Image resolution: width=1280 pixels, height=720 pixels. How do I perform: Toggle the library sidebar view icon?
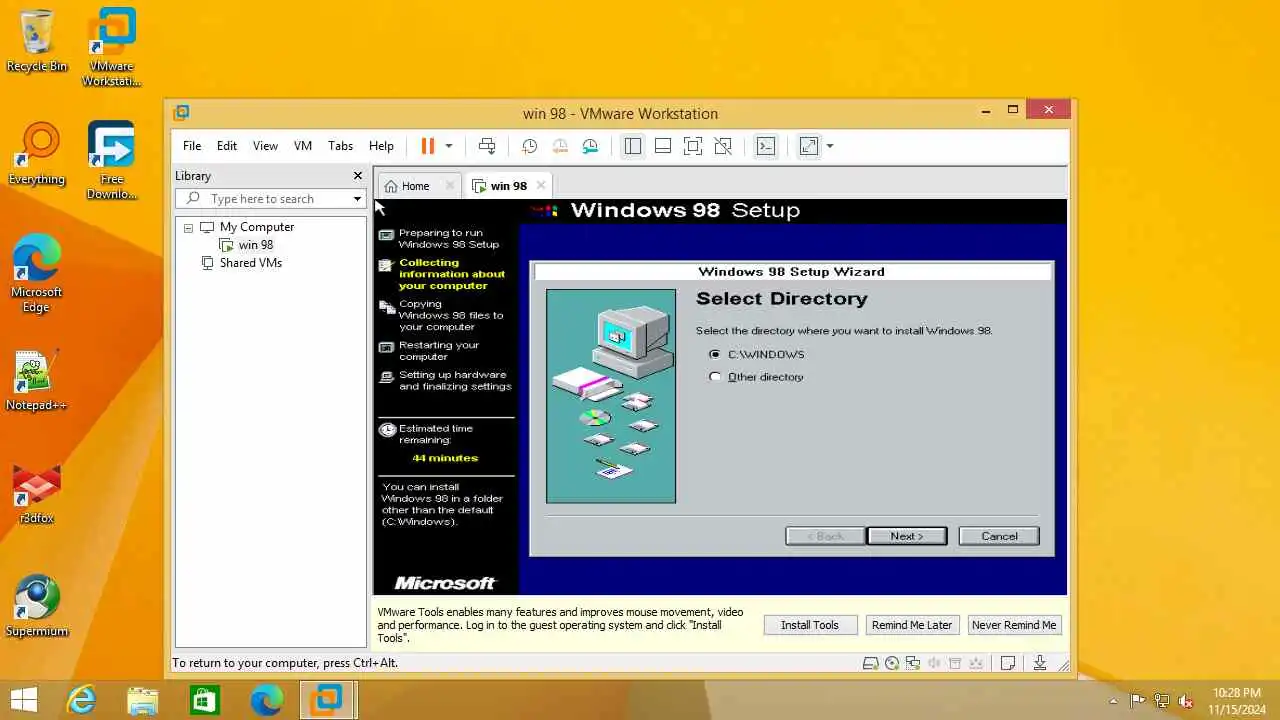[x=633, y=146]
